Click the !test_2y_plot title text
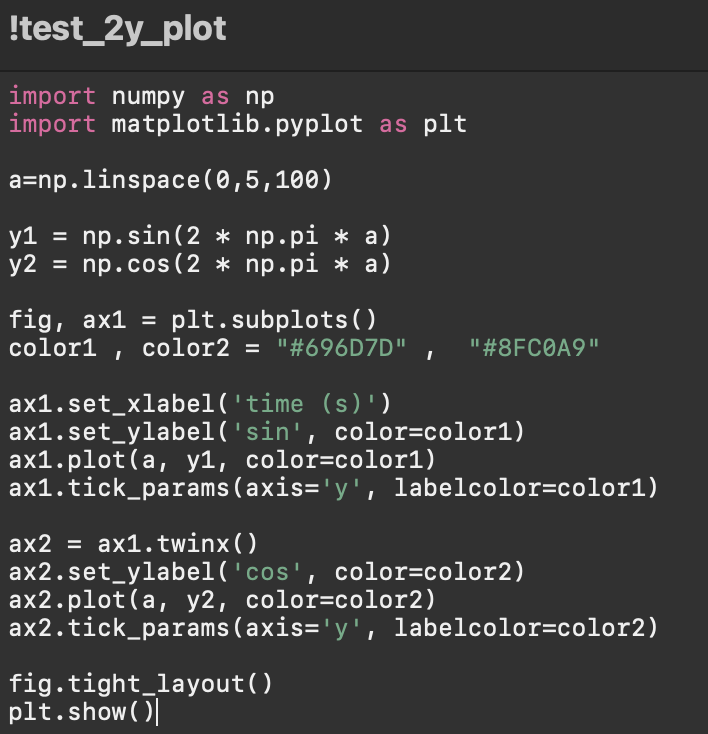 coord(118,29)
